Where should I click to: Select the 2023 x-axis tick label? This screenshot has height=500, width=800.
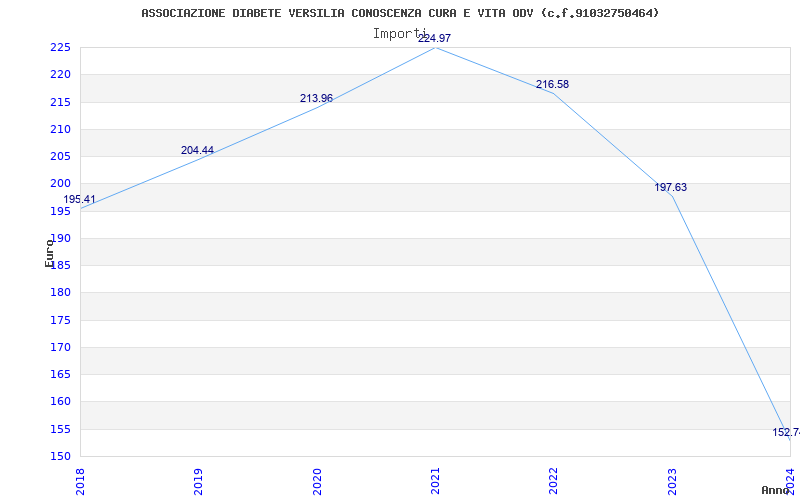[x=672, y=482]
